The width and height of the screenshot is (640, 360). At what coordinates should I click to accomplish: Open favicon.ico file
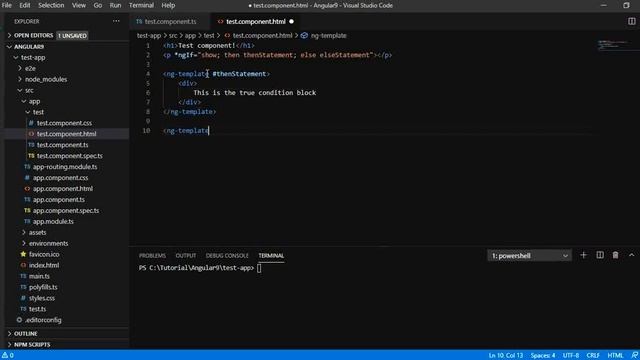pos(44,254)
